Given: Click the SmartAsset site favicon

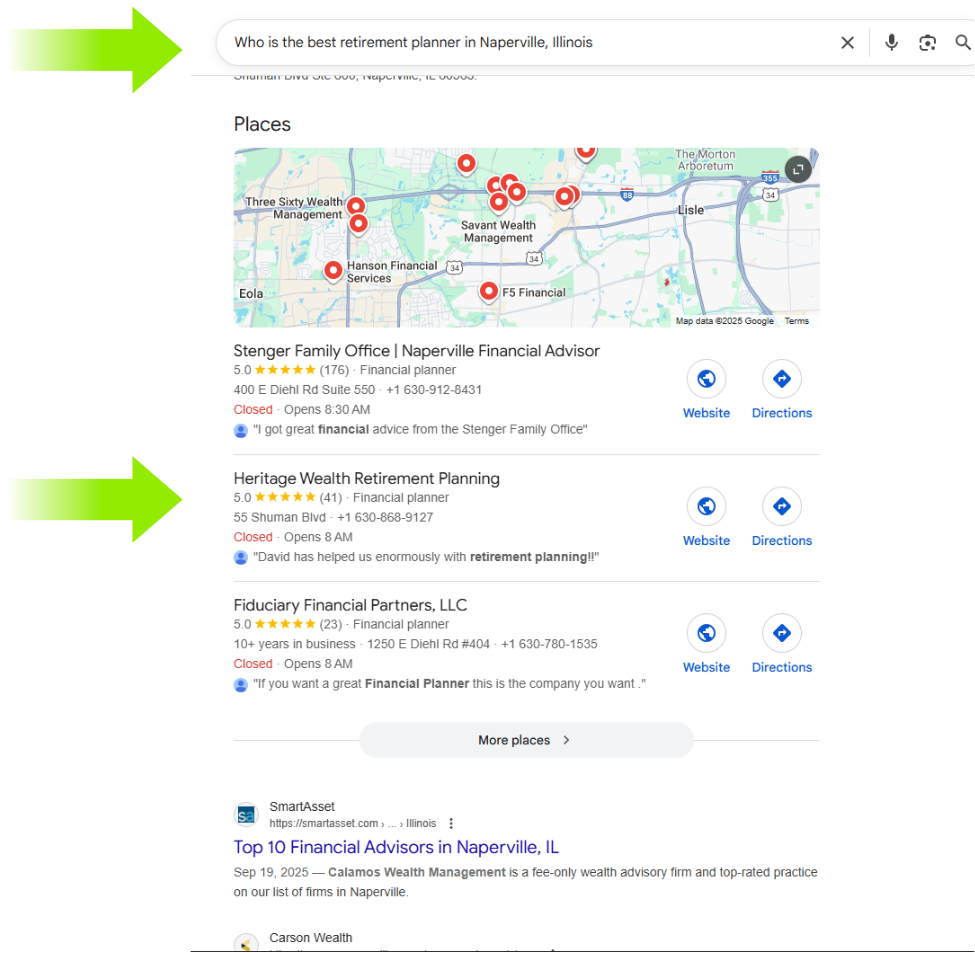Looking at the screenshot, I should (246, 814).
